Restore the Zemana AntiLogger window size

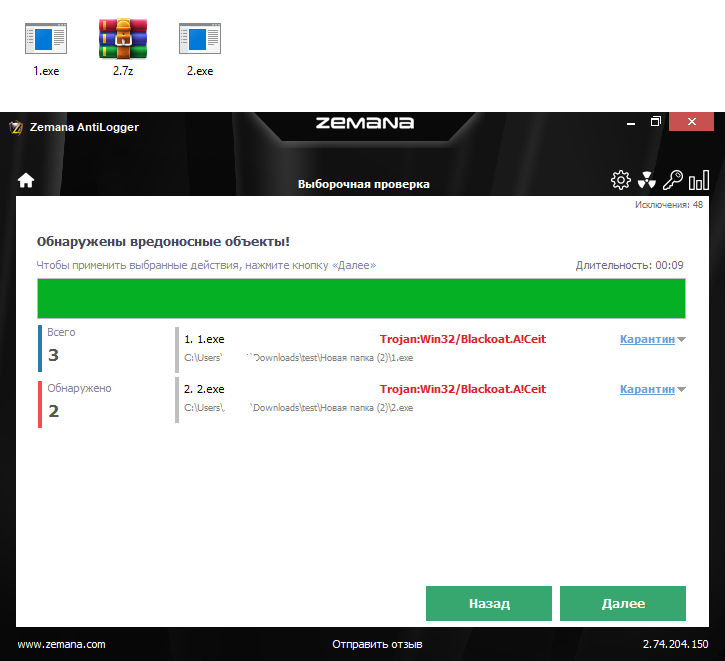tap(656, 122)
